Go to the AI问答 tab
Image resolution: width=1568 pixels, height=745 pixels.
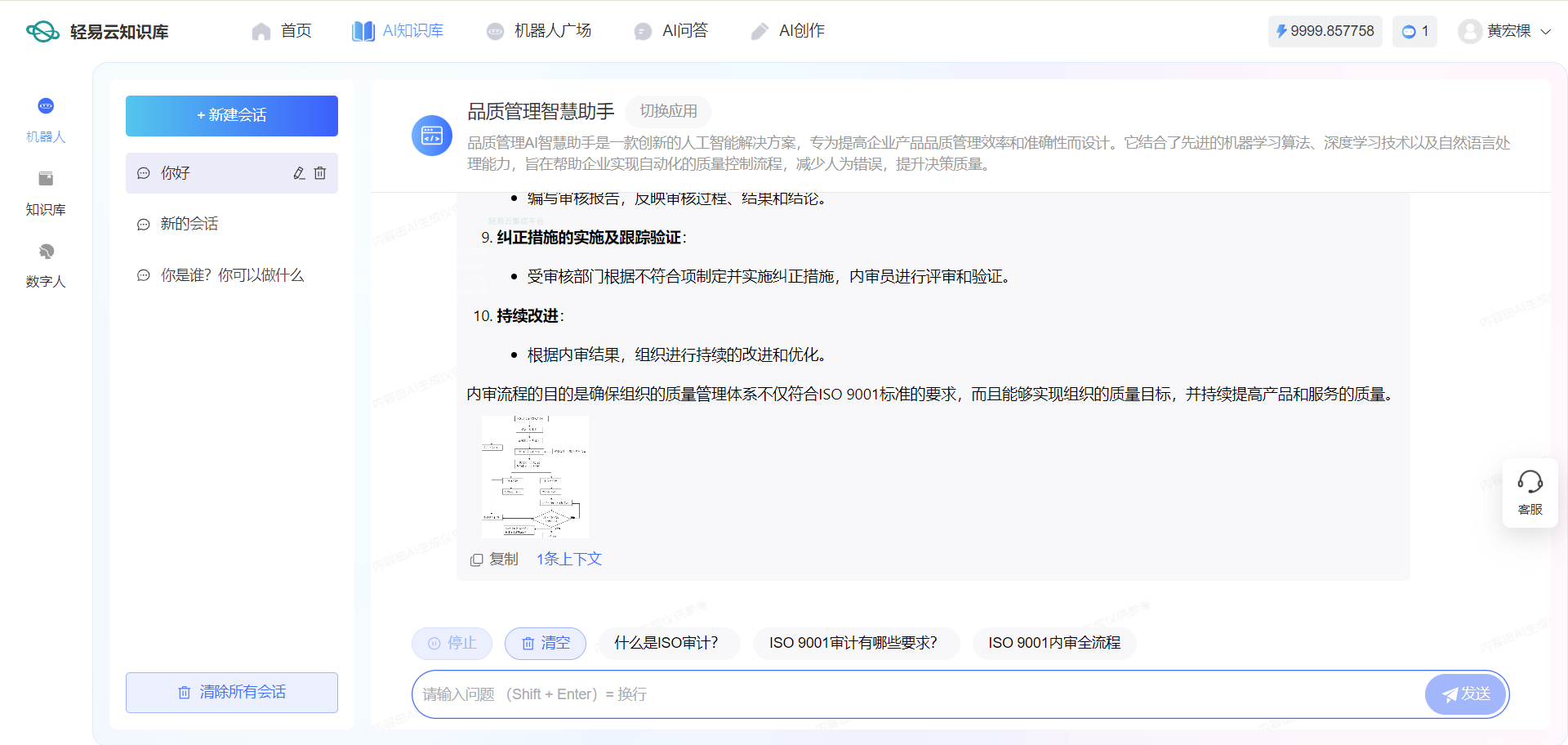click(x=671, y=31)
